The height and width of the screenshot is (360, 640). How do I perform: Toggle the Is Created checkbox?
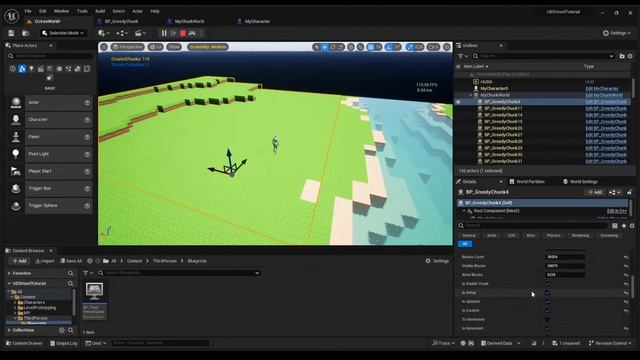click(x=548, y=311)
